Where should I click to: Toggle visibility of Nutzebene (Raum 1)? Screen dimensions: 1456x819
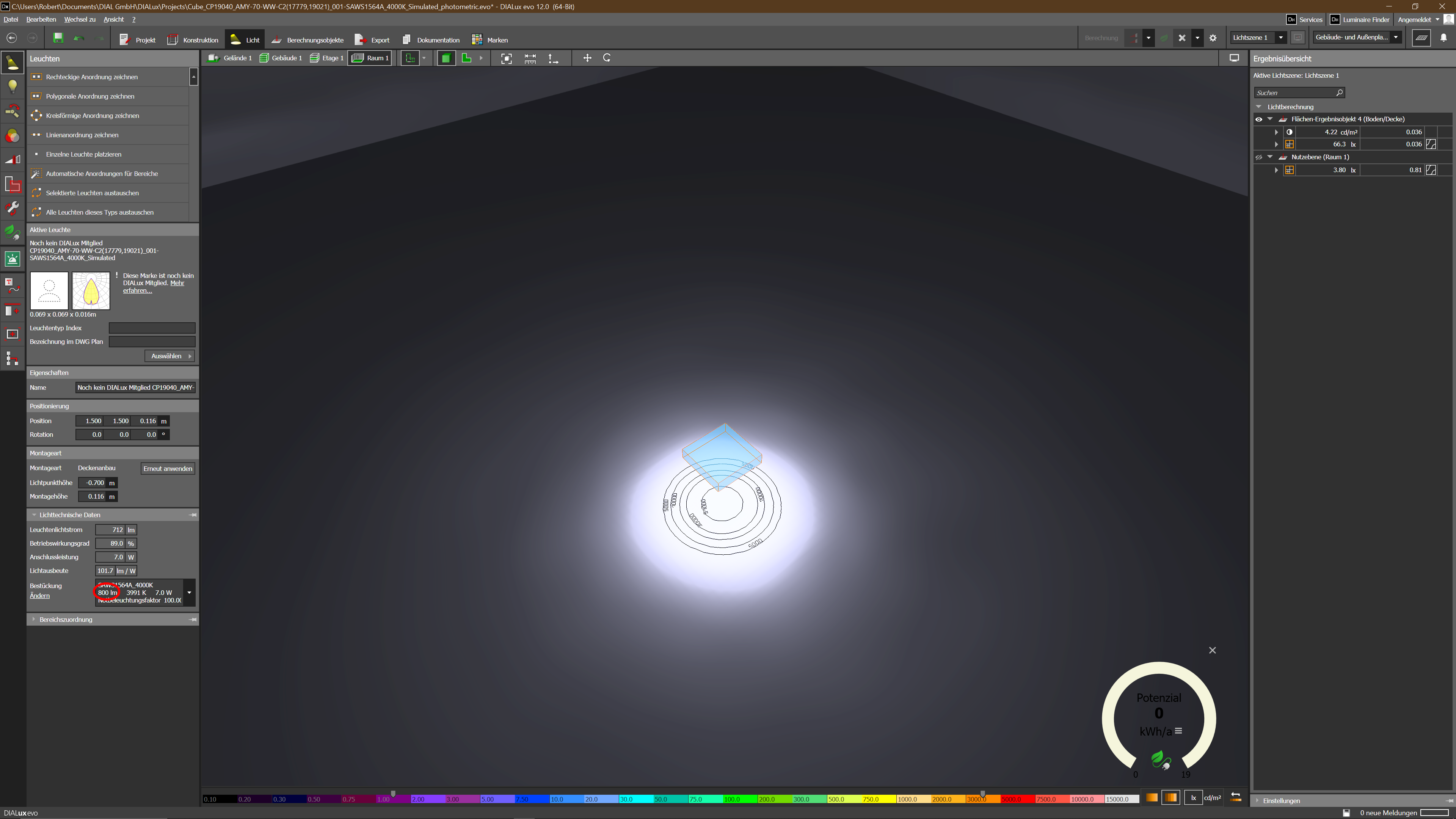1259,157
